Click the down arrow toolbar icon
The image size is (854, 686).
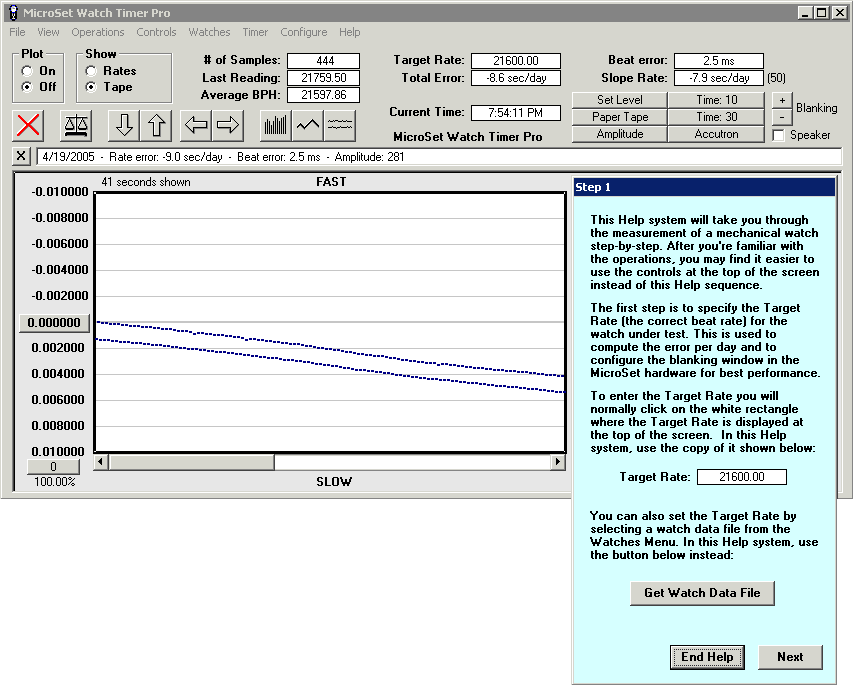point(124,125)
